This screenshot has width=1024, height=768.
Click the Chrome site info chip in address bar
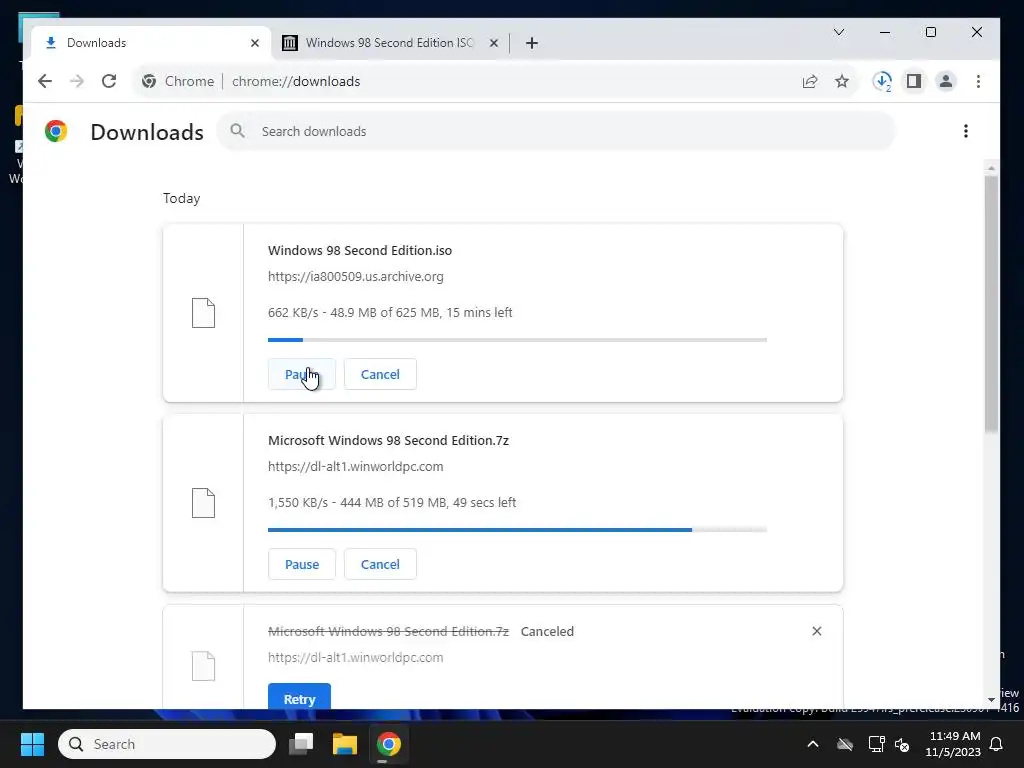tap(178, 81)
